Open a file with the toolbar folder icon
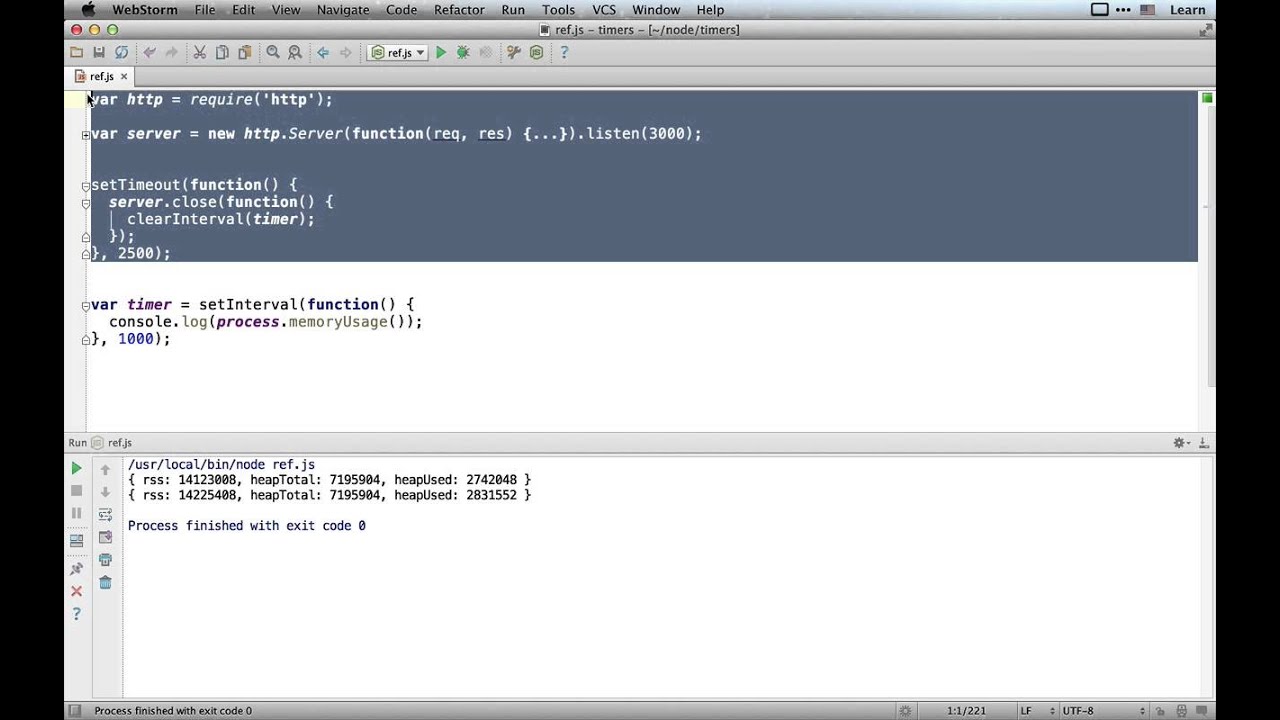This screenshot has width=1280, height=720. pos(76,53)
